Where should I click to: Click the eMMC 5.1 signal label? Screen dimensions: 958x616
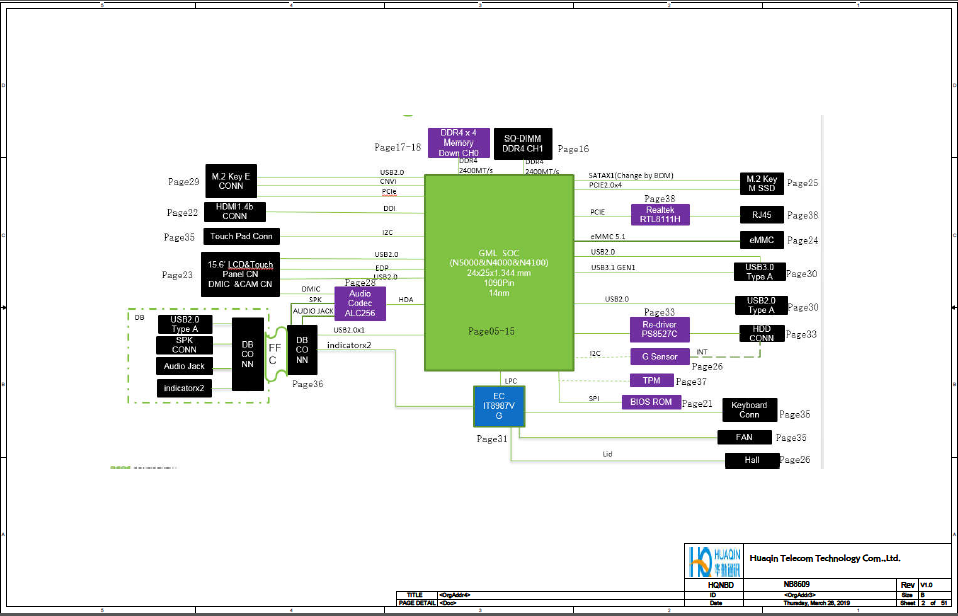click(x=608, y=236)
